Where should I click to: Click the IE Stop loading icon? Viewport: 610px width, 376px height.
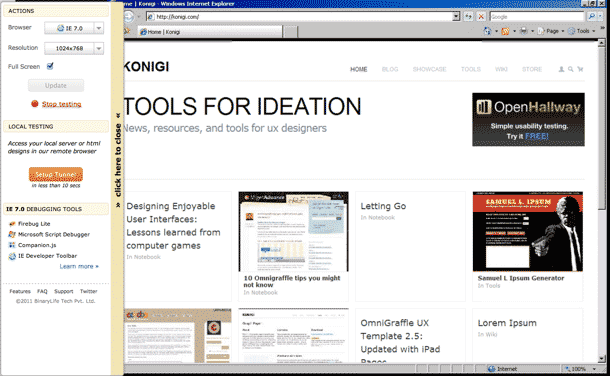pyautogui.click(x=481, y=17)
